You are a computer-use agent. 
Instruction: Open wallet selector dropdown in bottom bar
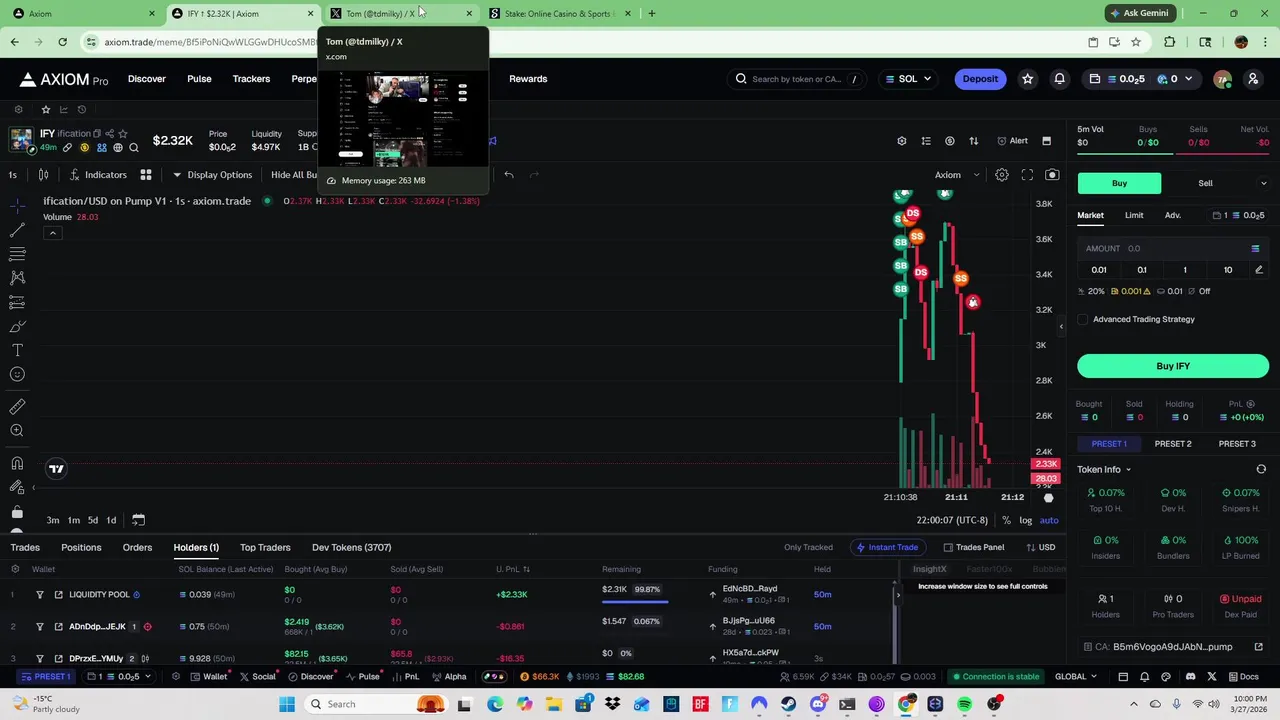pyautogui.click(x=119, y=677)
